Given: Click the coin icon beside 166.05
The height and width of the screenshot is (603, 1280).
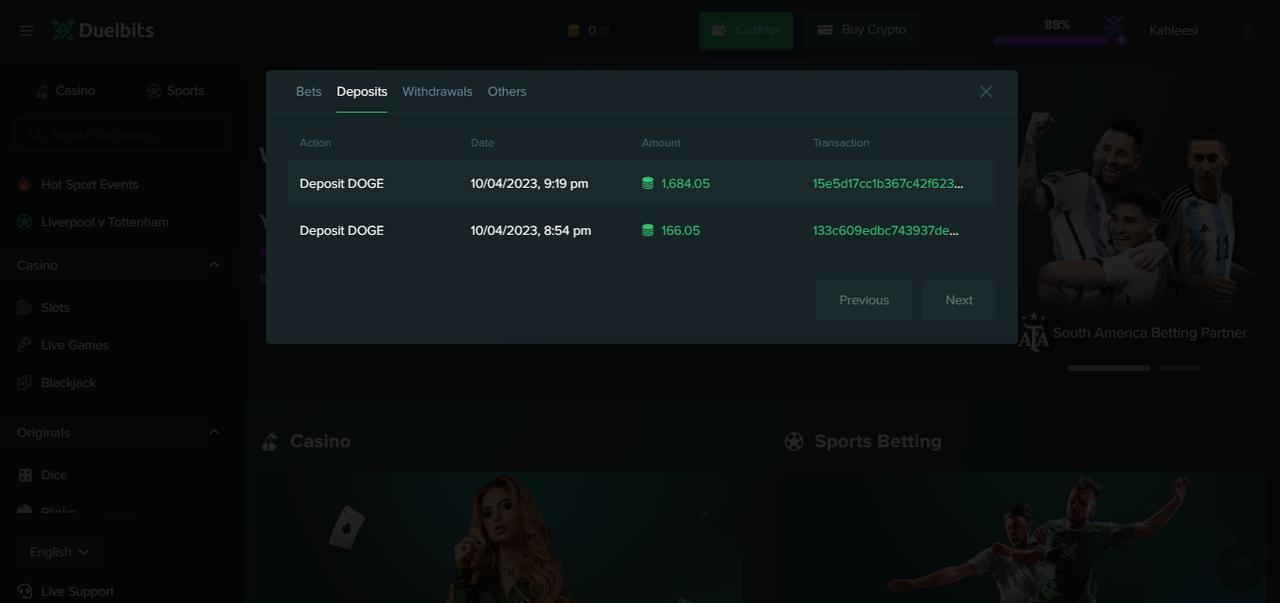Looking at the screenshot, I should [648, 231].
